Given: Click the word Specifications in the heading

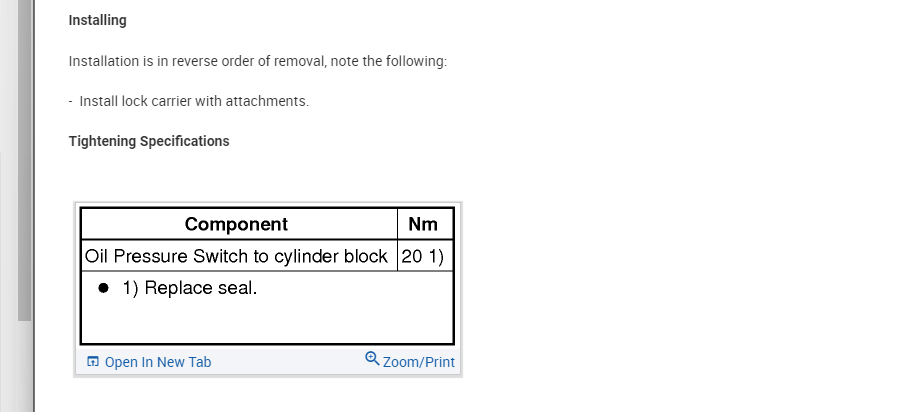Looking at the screenshot, I should [184, 141].
